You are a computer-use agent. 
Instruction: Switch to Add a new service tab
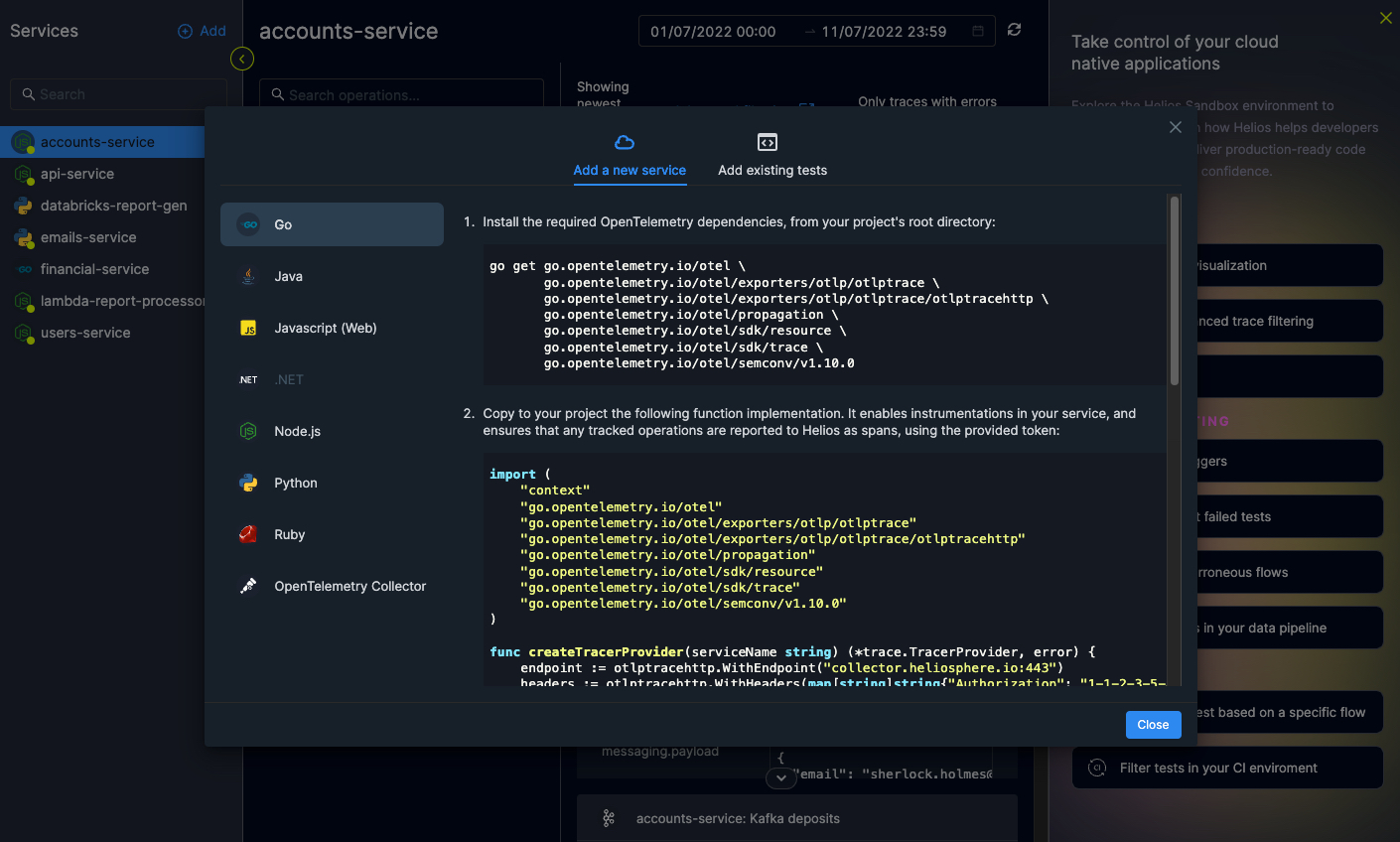point(630,156)
